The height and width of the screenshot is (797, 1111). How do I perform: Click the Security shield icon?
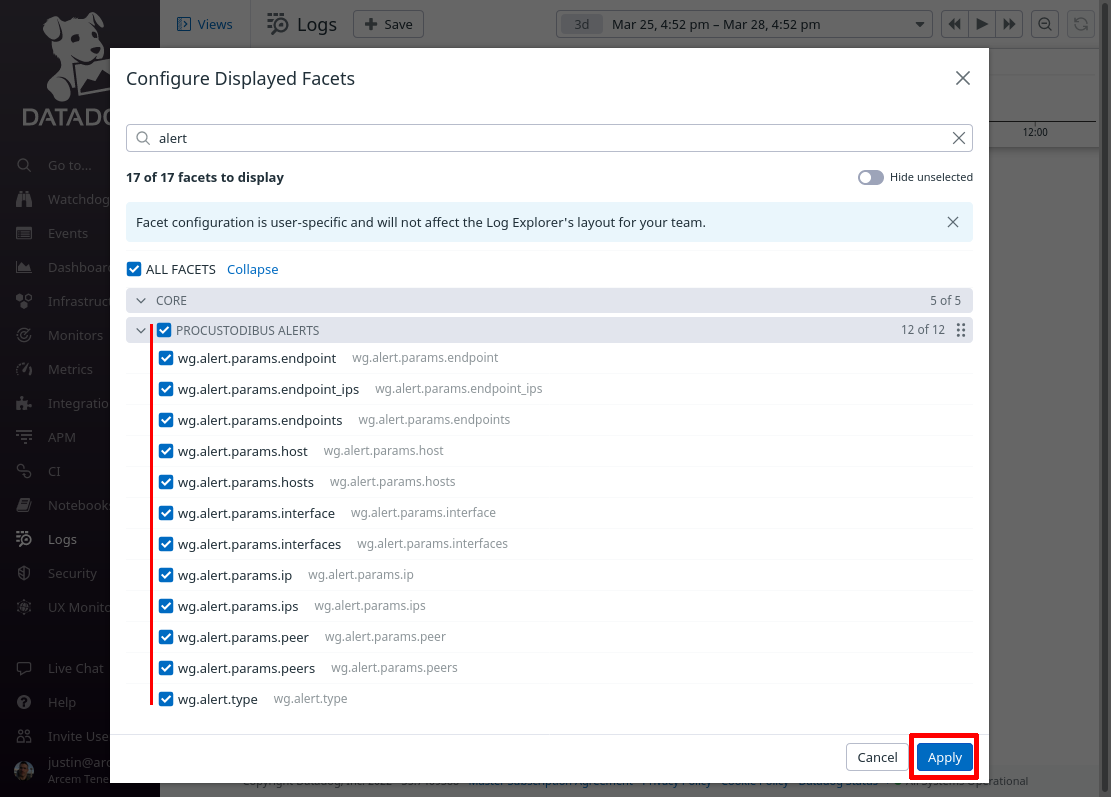(x=24, y=573)
